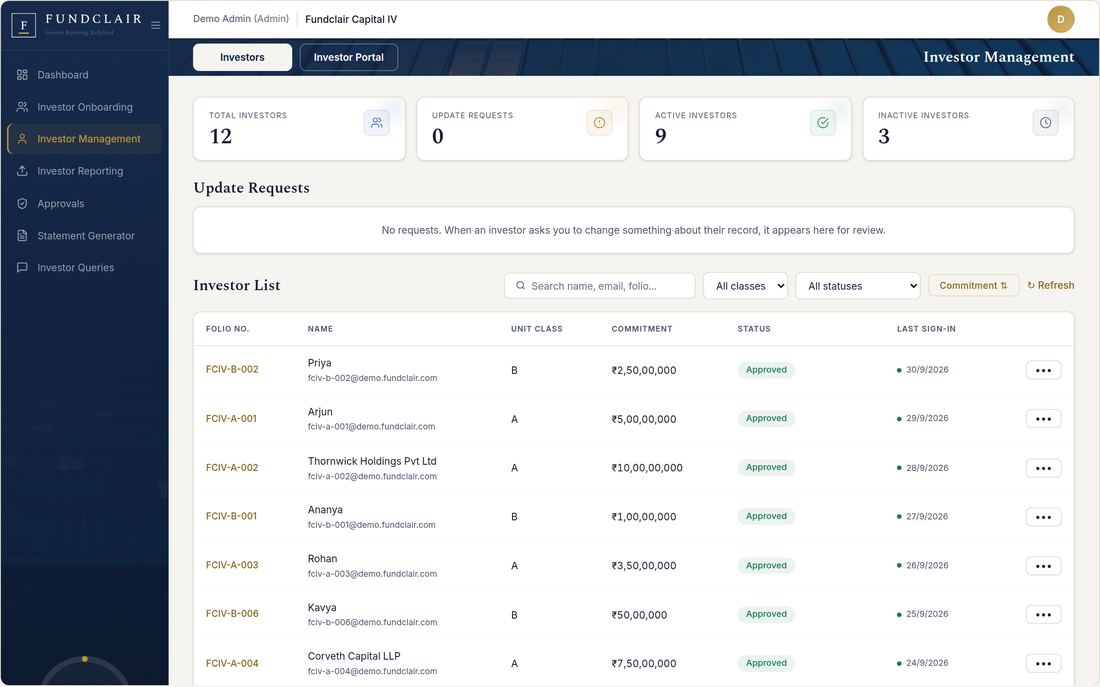
Task: Click commitment ₹50,00,000 value
Action: coord(639,615)
